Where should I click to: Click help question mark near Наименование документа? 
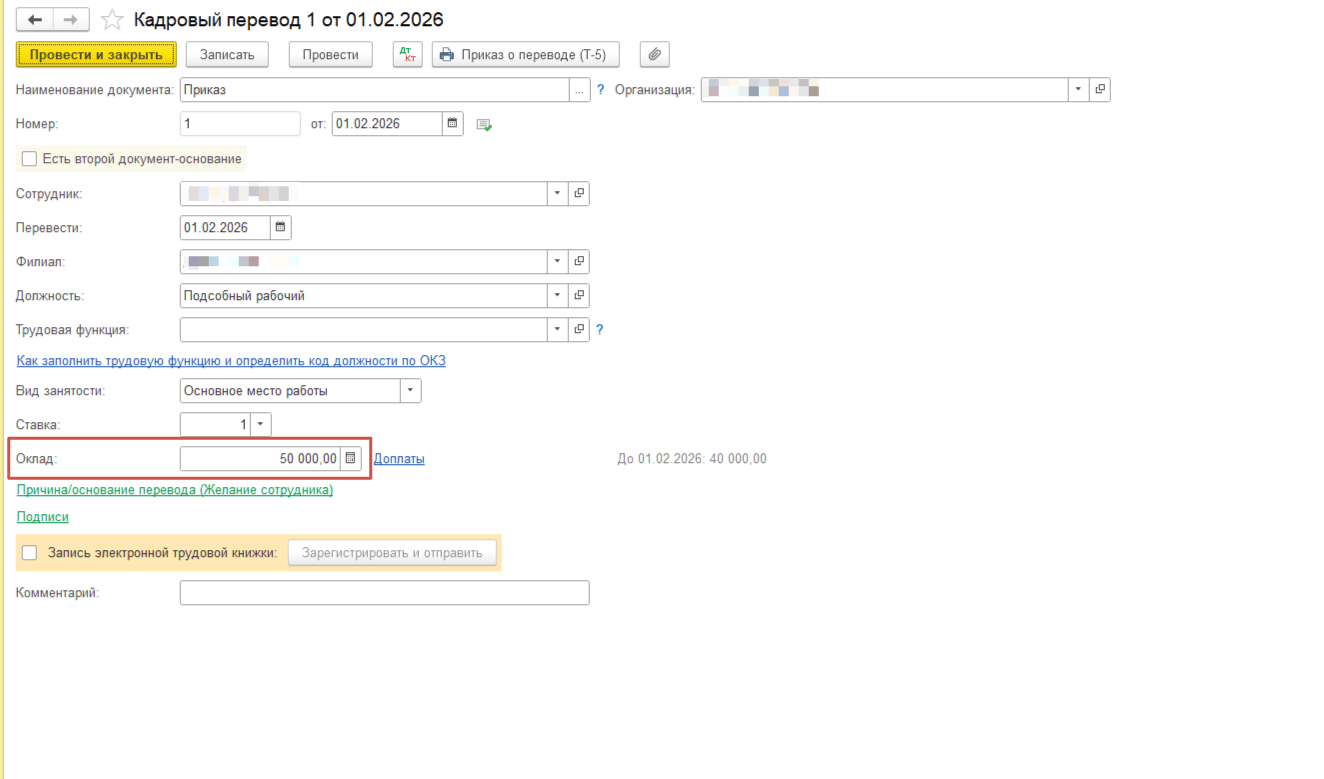pyautogui.click(x=600, y=90)
